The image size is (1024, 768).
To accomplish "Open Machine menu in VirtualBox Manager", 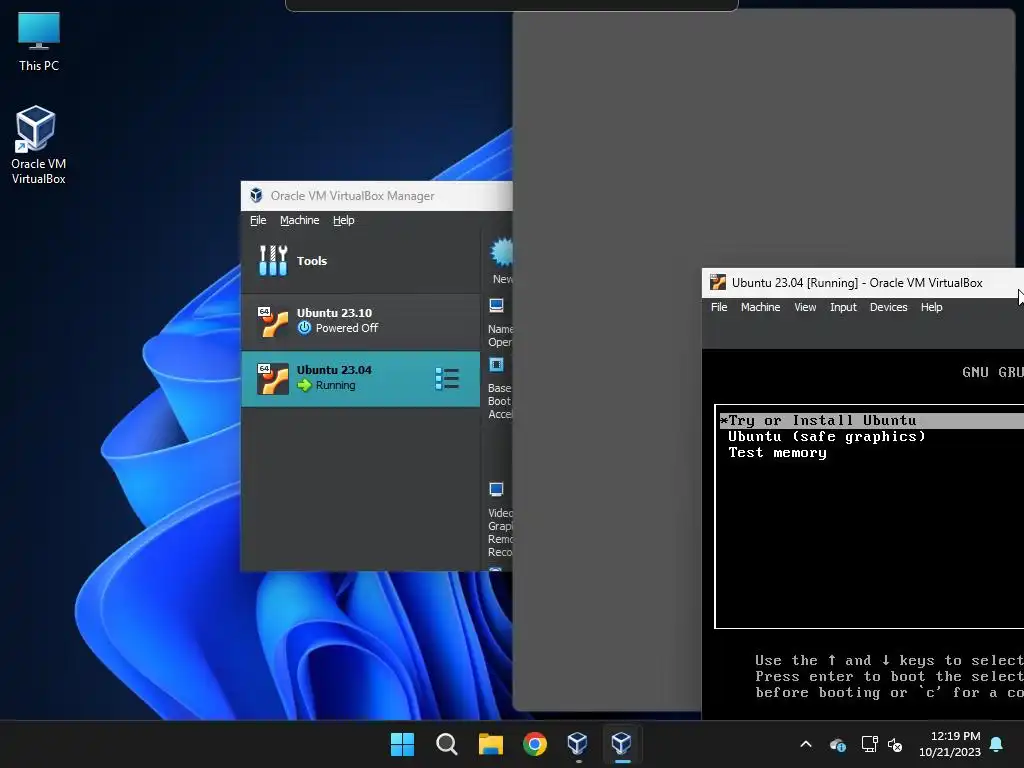I will click(300, 220).
